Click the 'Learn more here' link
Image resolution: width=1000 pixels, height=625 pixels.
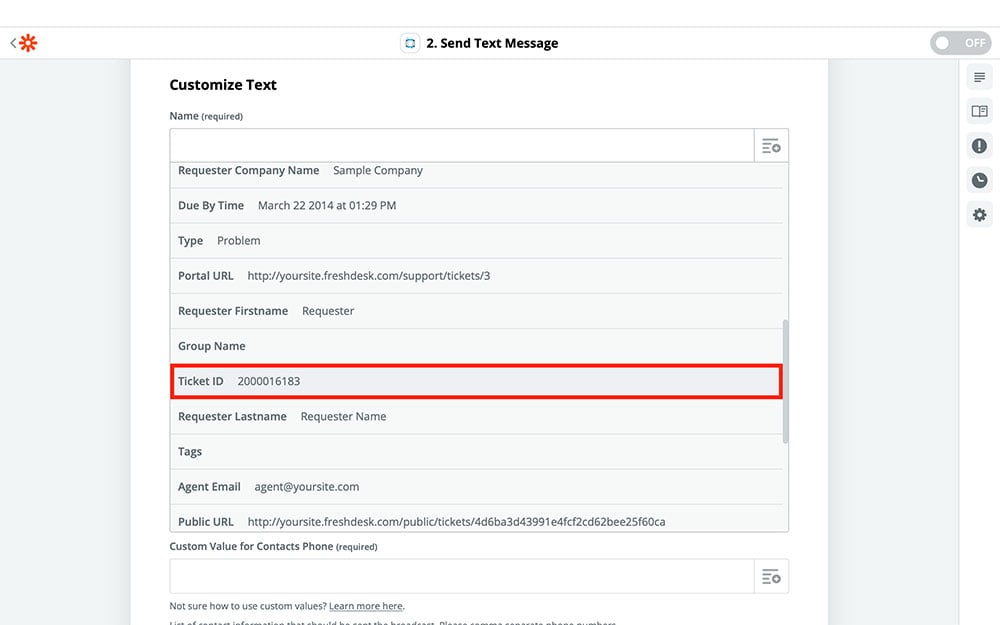point(366,606)
